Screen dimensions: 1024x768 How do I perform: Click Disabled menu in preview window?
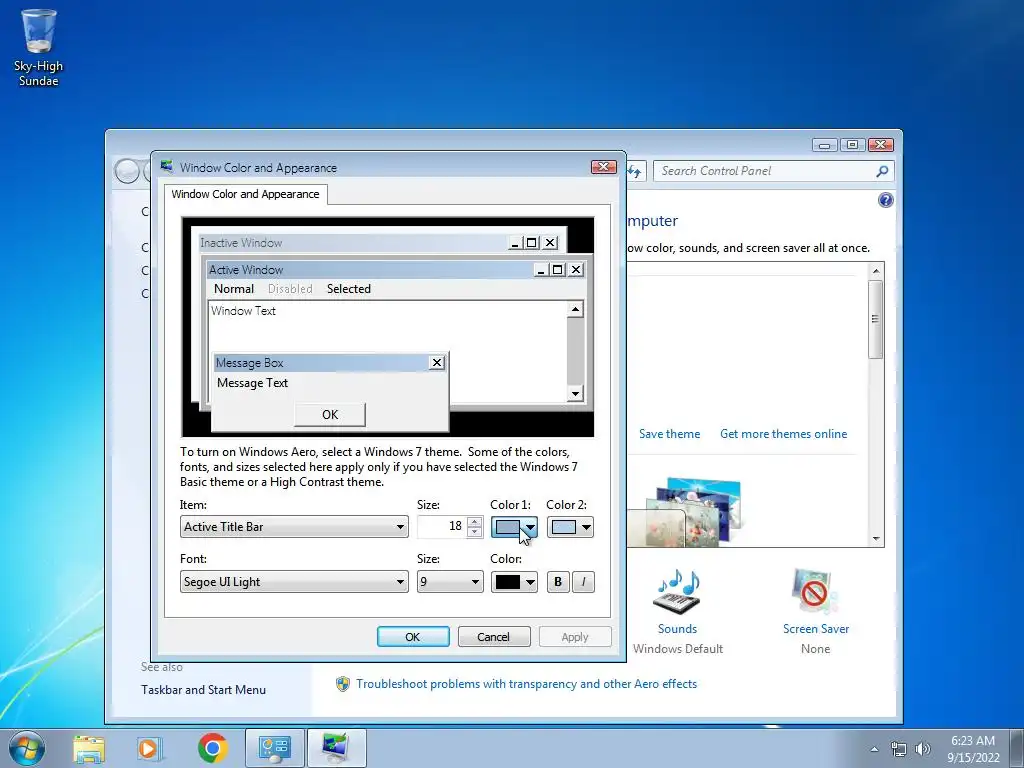click(x=290, y=289)
